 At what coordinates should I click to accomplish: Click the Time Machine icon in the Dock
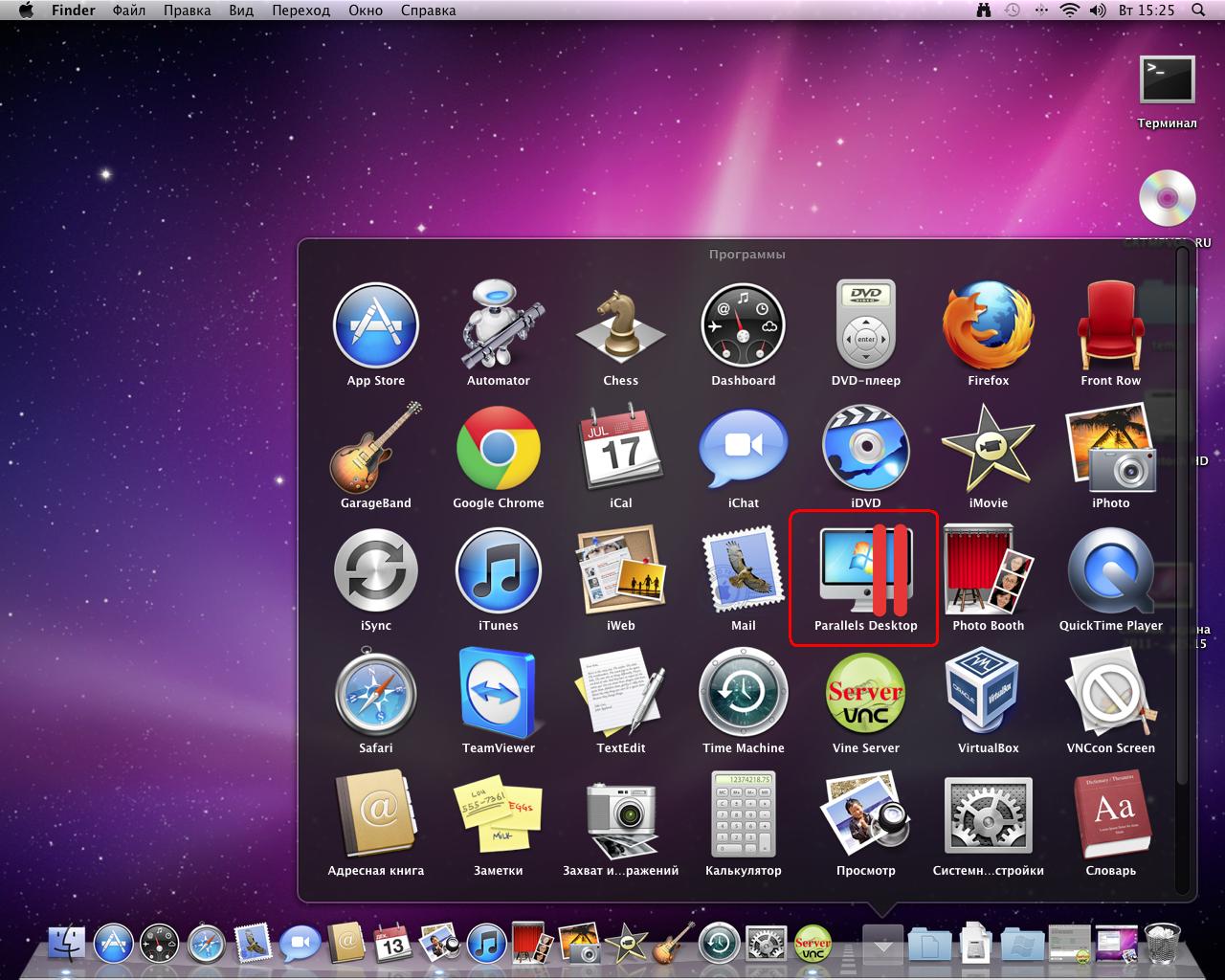tap(719, 945)
